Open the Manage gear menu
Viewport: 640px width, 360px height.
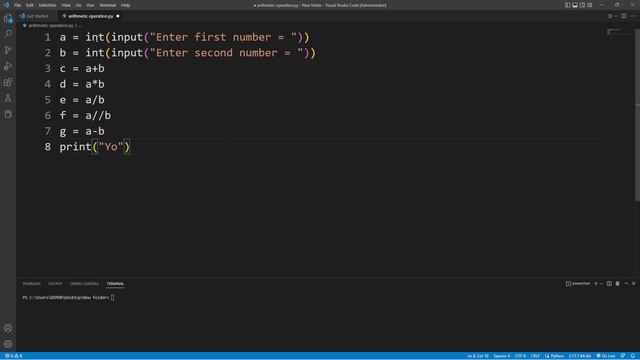[8, 344]
